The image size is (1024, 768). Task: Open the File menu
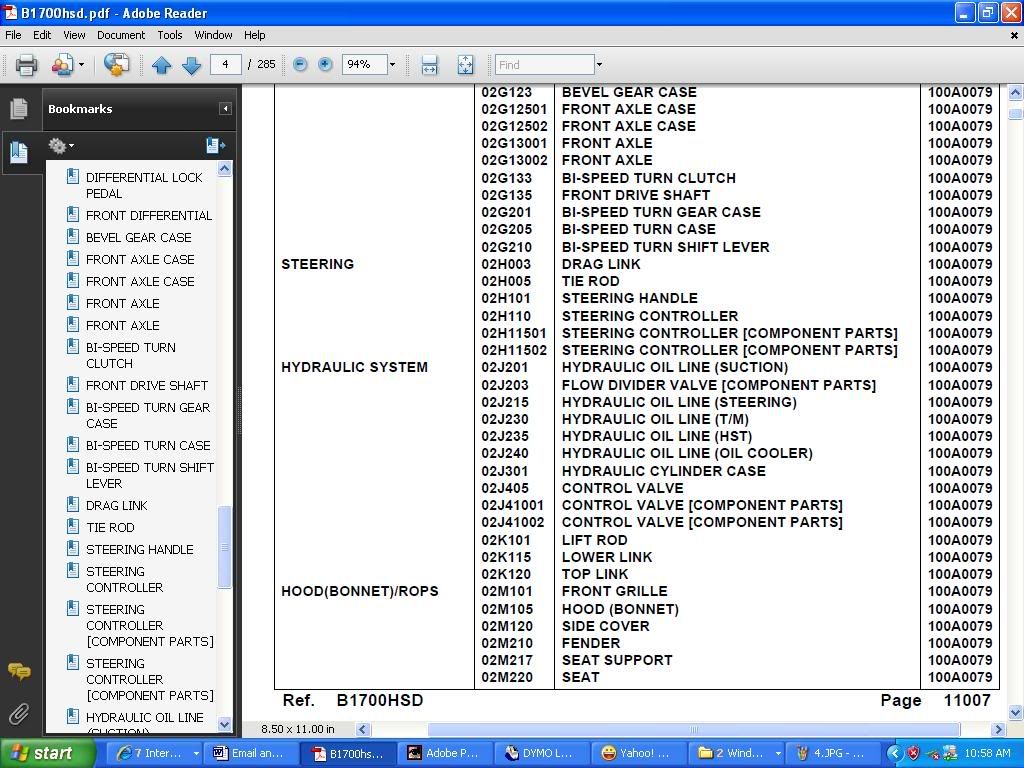tap(13, 35)
